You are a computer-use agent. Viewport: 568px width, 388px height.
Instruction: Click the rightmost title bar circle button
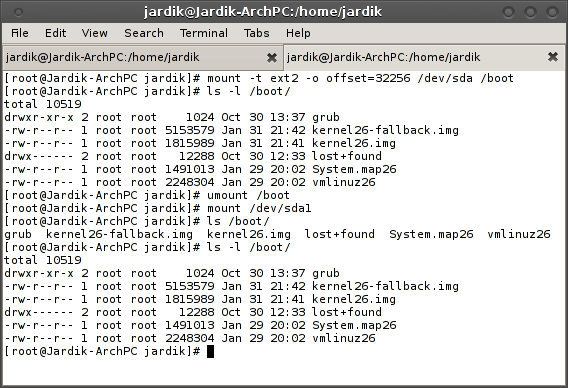pos(552,12)
